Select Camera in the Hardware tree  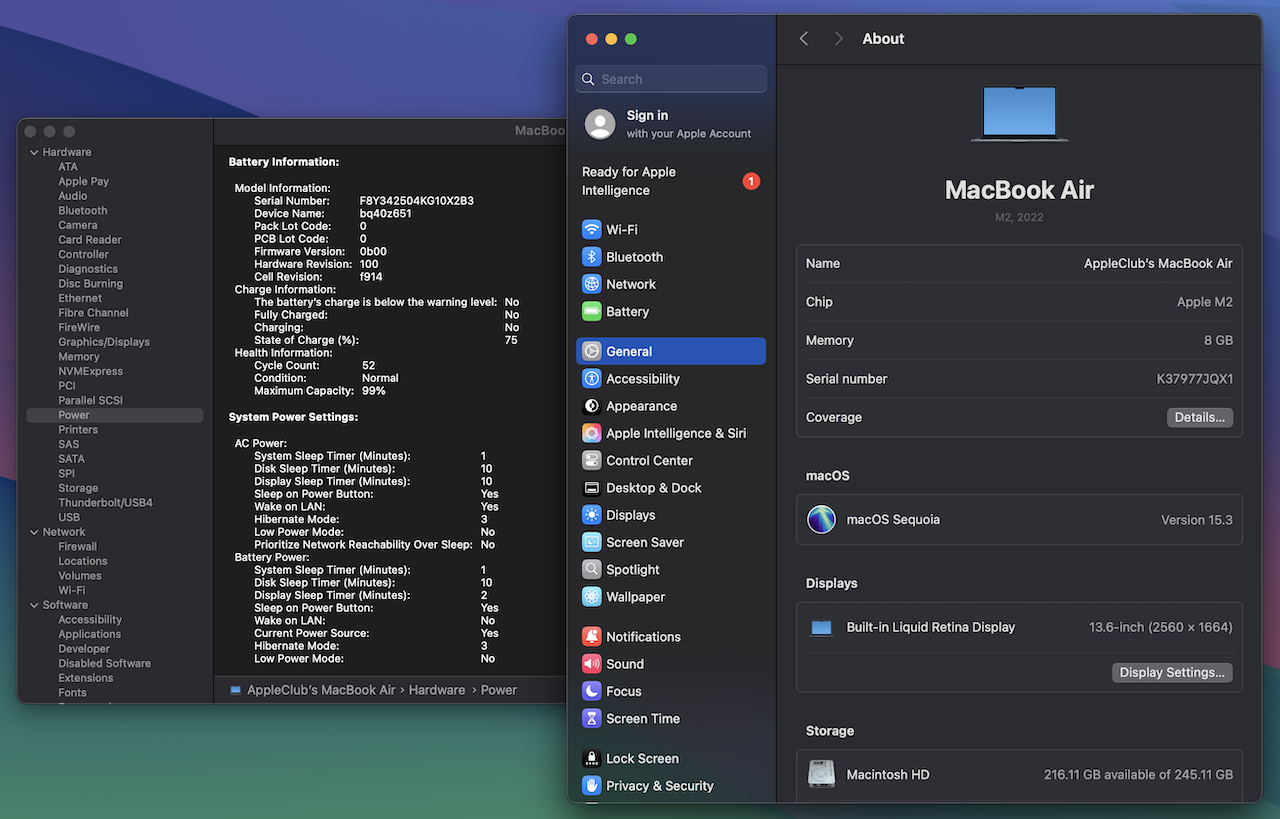[78, 226]
